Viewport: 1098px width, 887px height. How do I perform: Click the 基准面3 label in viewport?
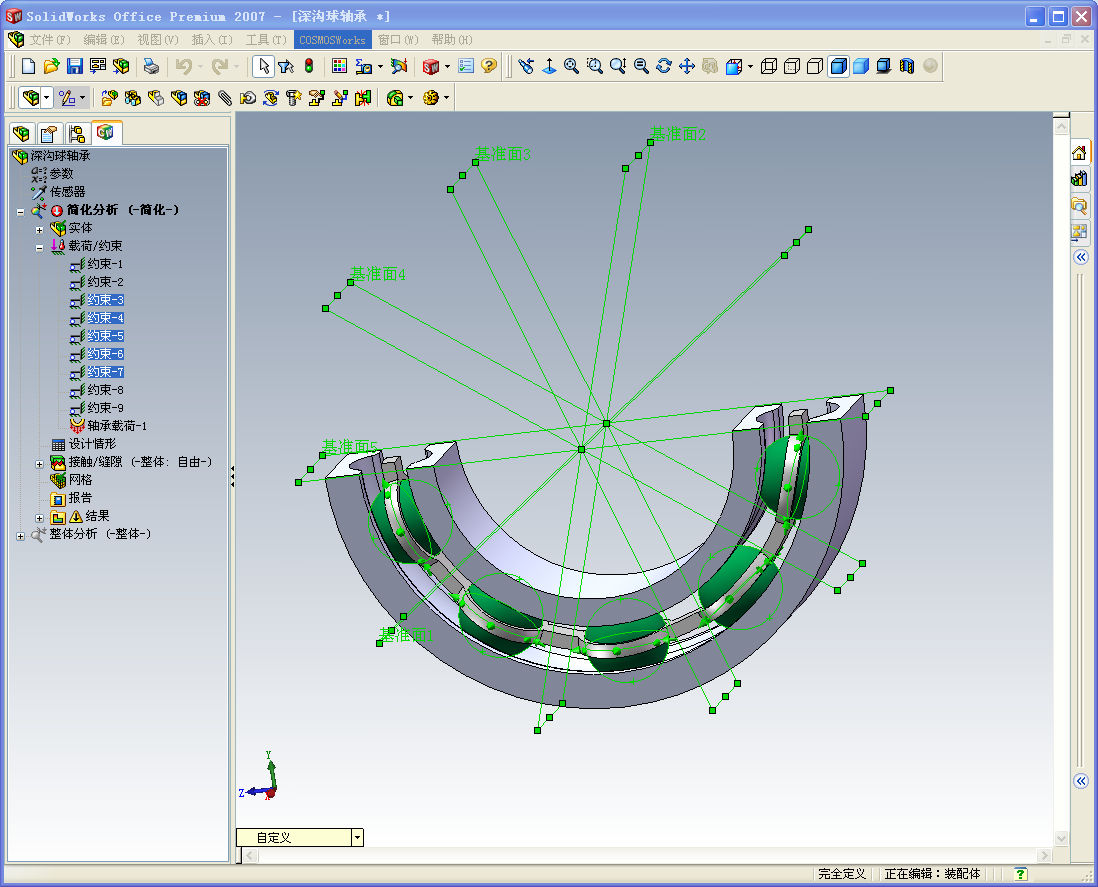[x=503, y=153]
